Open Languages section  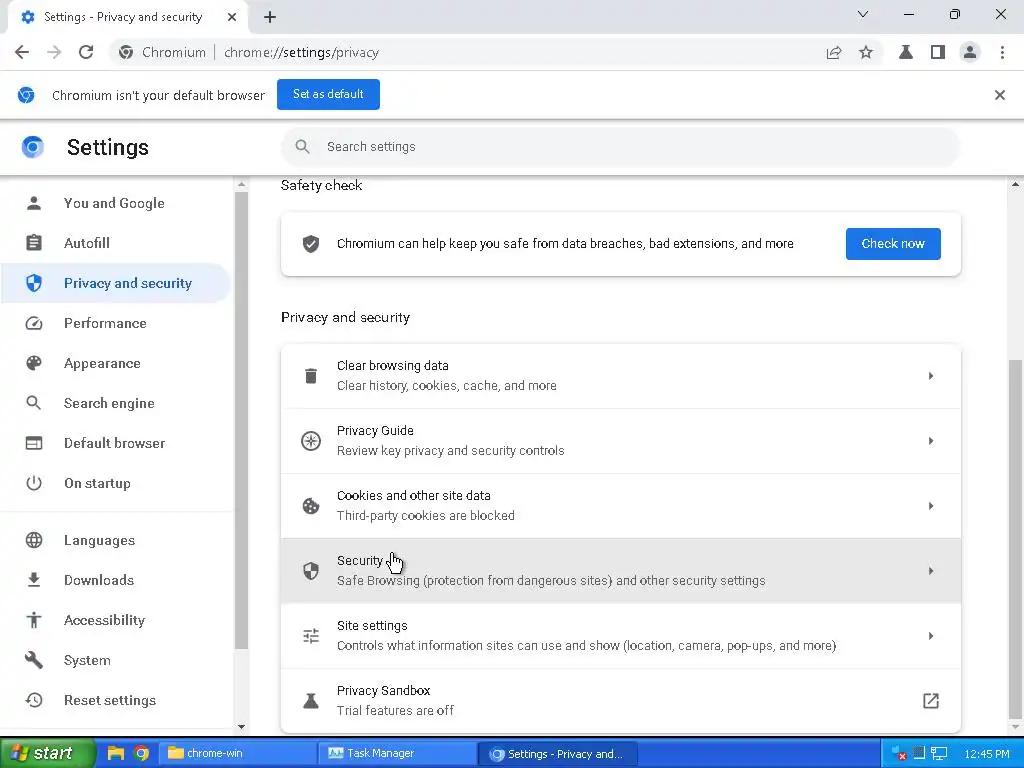[x=115, y=540]
